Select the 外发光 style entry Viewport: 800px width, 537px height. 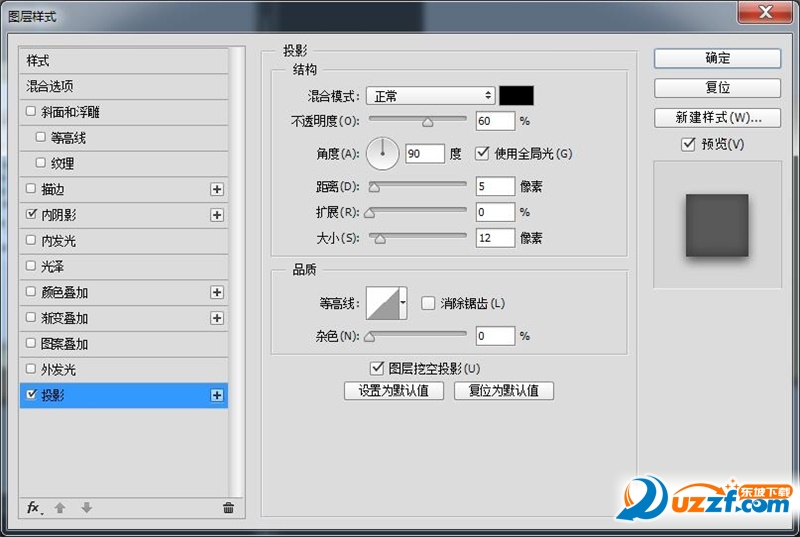[x=57, y=369]
